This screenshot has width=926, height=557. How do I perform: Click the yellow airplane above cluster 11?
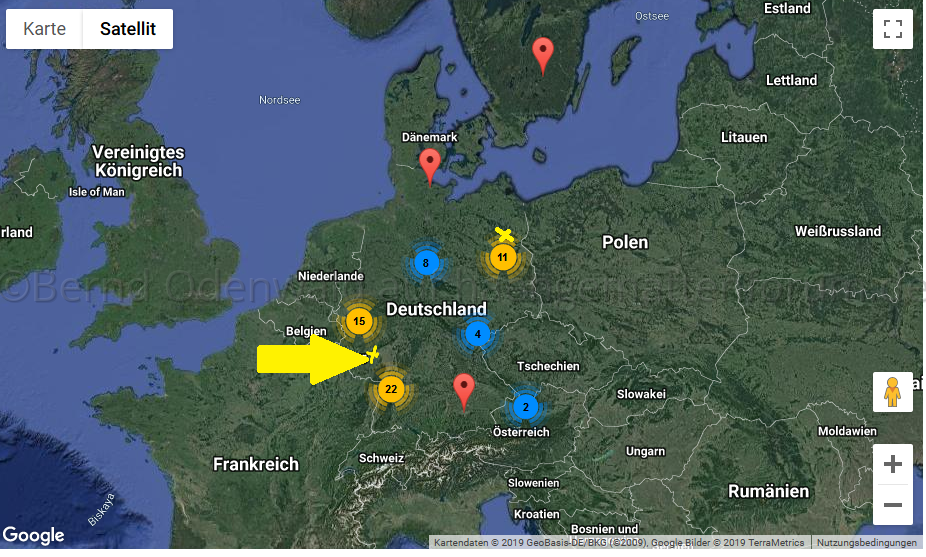point(504,235)
